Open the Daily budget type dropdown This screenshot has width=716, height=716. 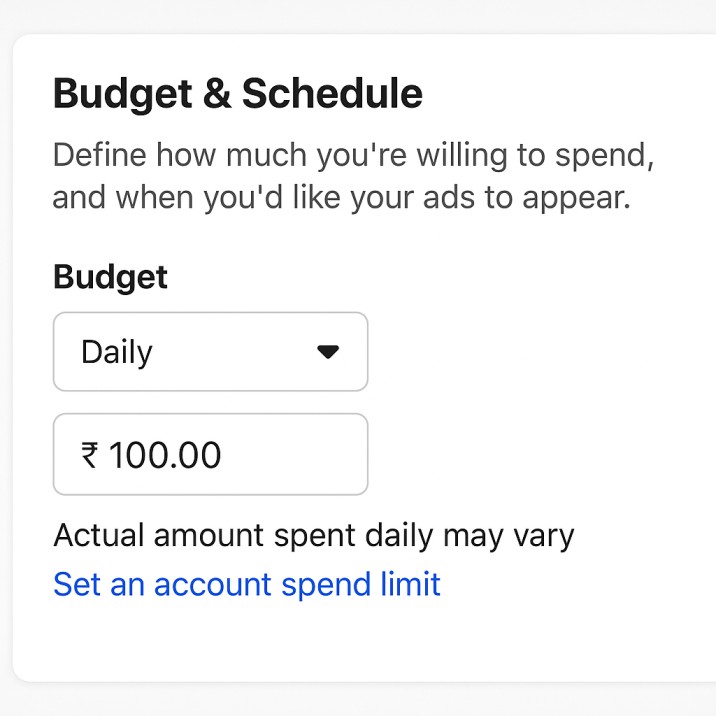click(x=210, y=352)
